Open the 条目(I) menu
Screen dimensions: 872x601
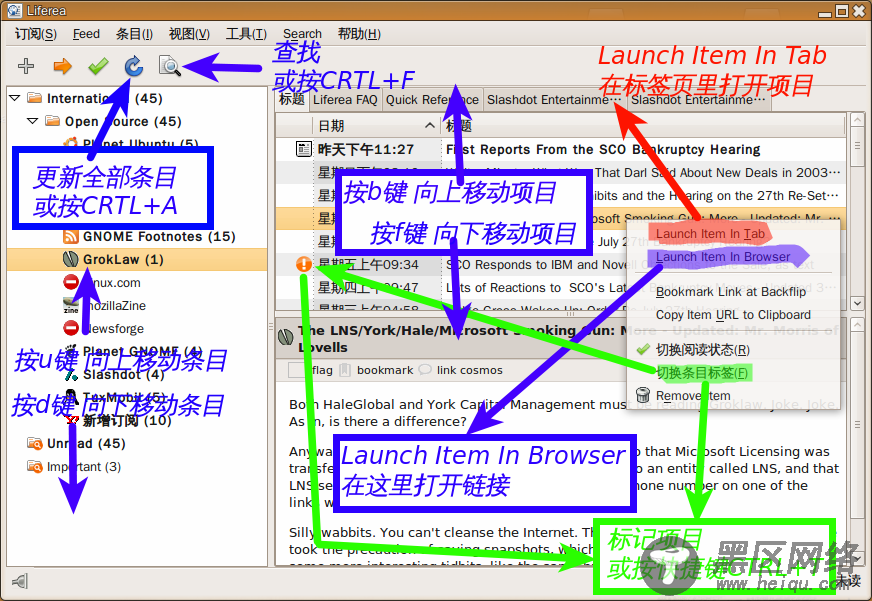pyautogui.click(x=134, y=34)
